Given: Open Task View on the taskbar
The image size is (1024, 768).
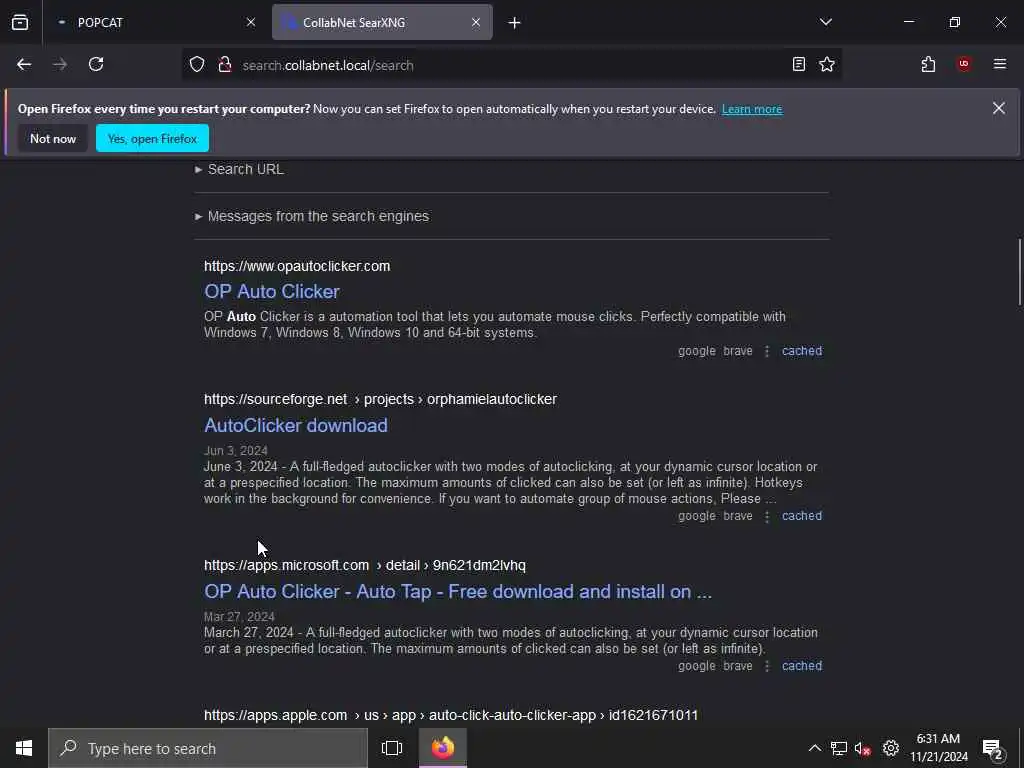Looking at the screenshot, I should [392, 748].
